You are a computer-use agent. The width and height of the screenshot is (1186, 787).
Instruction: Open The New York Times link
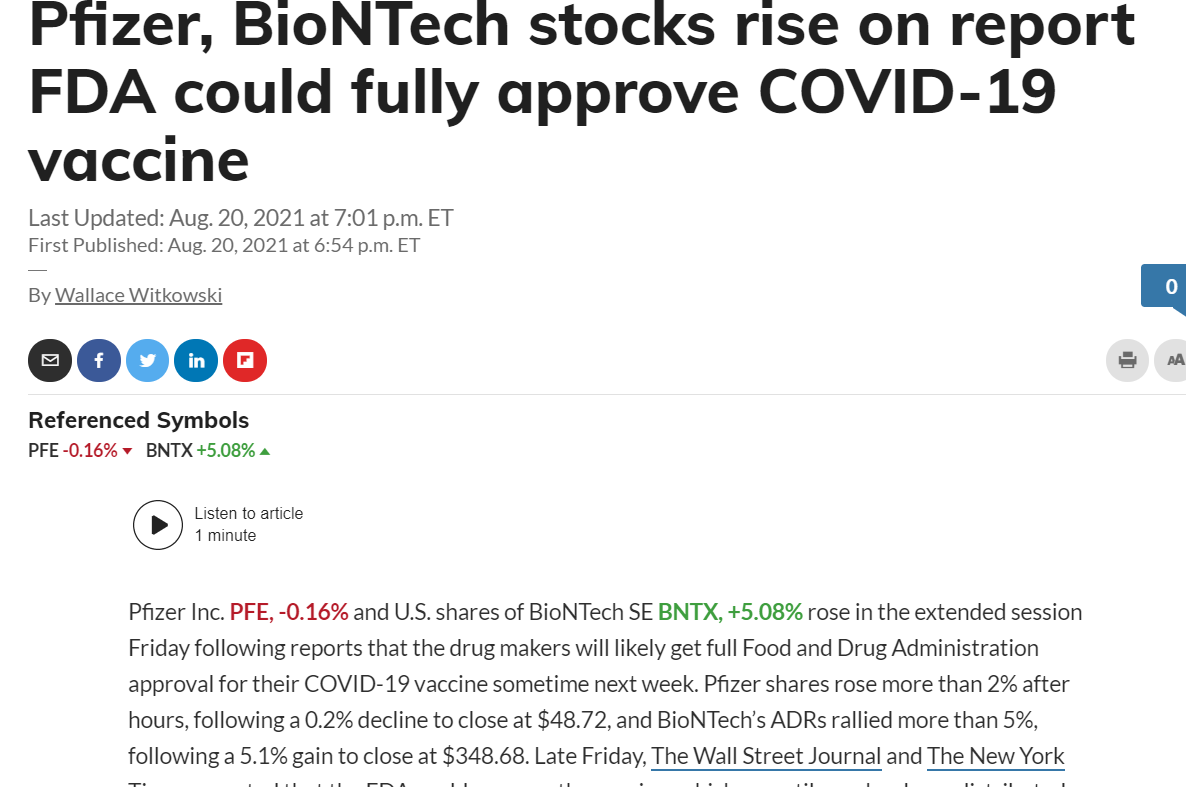pos(995,756)
